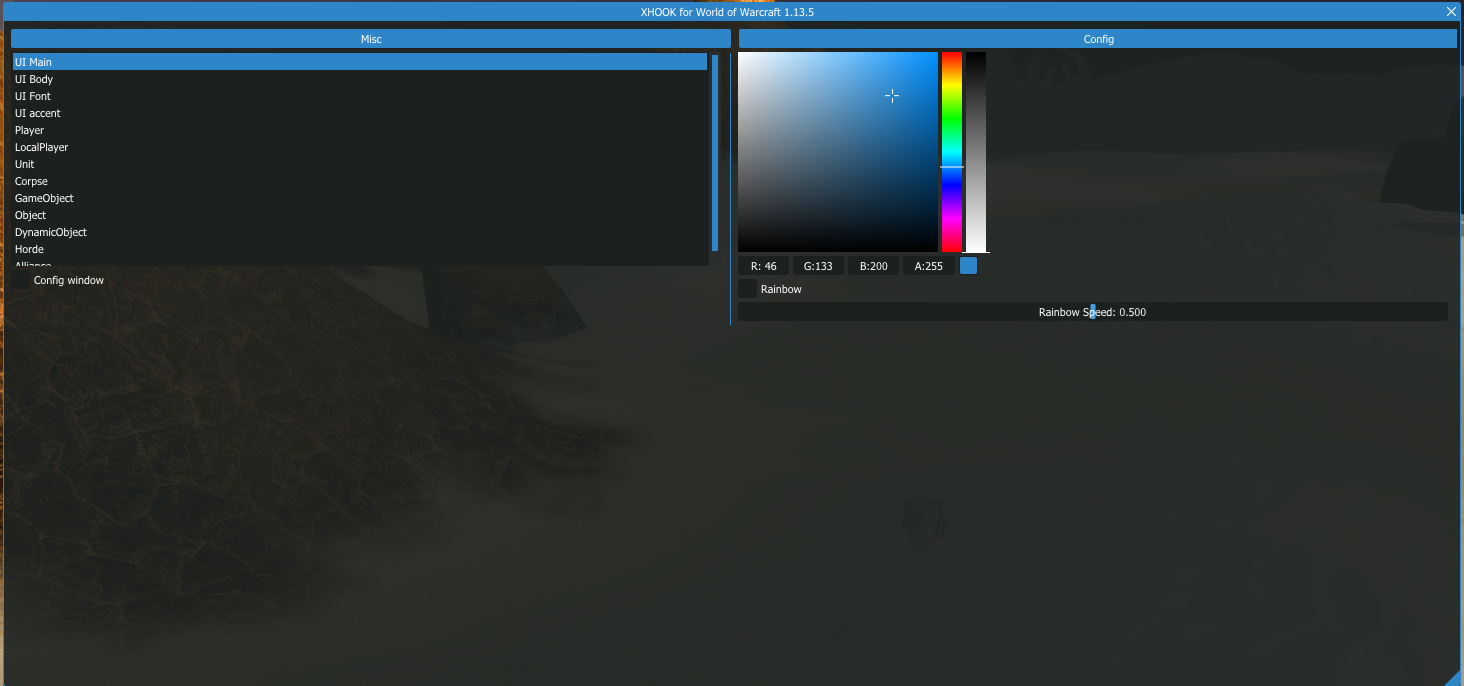
Task: Click the Rainbow Speed slider
Action: click(1093, 312)
